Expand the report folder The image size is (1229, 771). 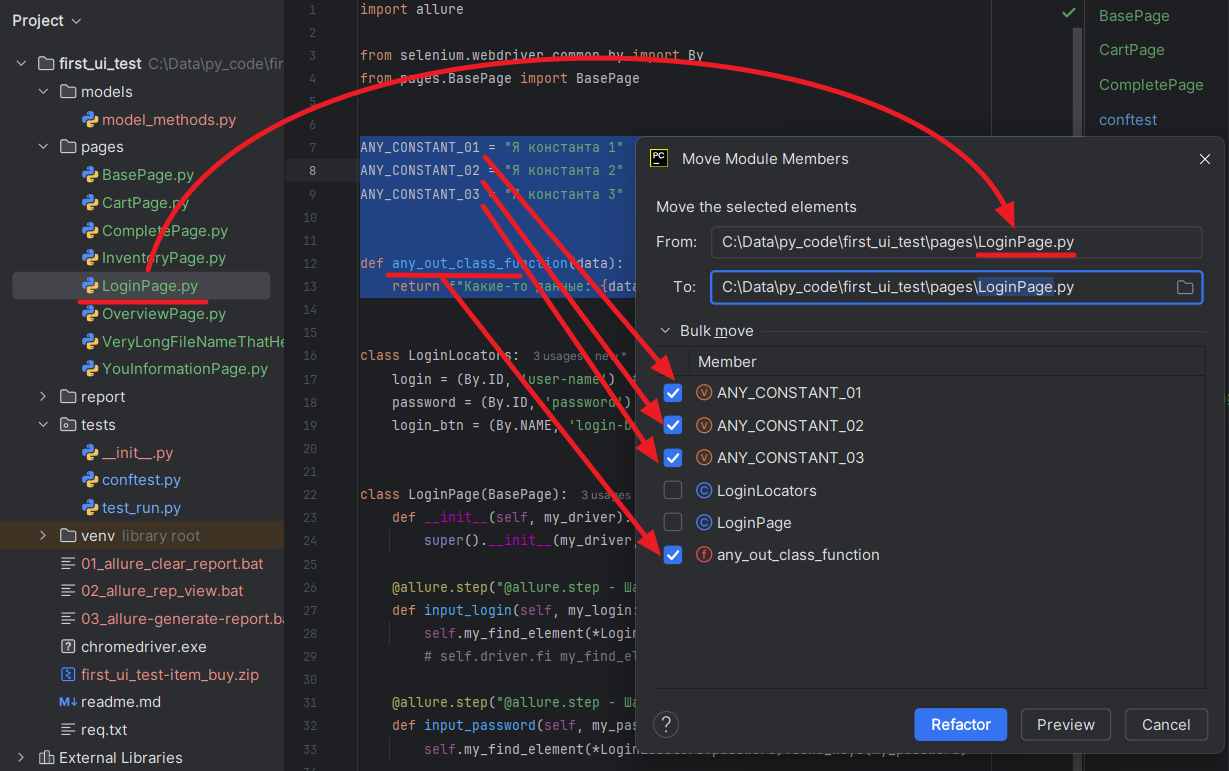point(43,397)
